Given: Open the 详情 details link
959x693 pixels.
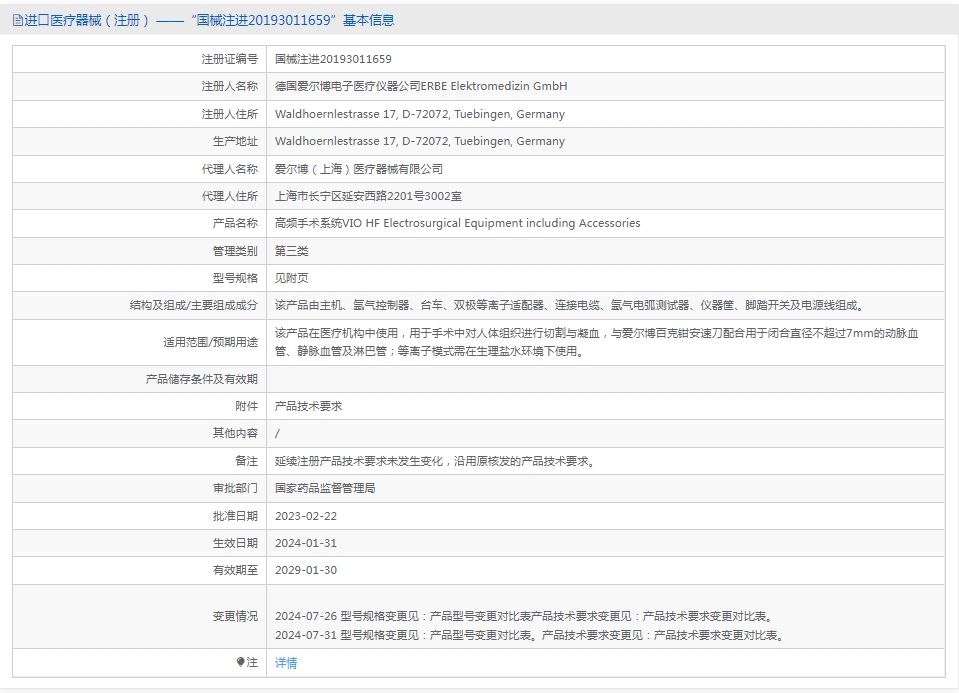Looking at the screenshot, I should [x=286, y=662].
